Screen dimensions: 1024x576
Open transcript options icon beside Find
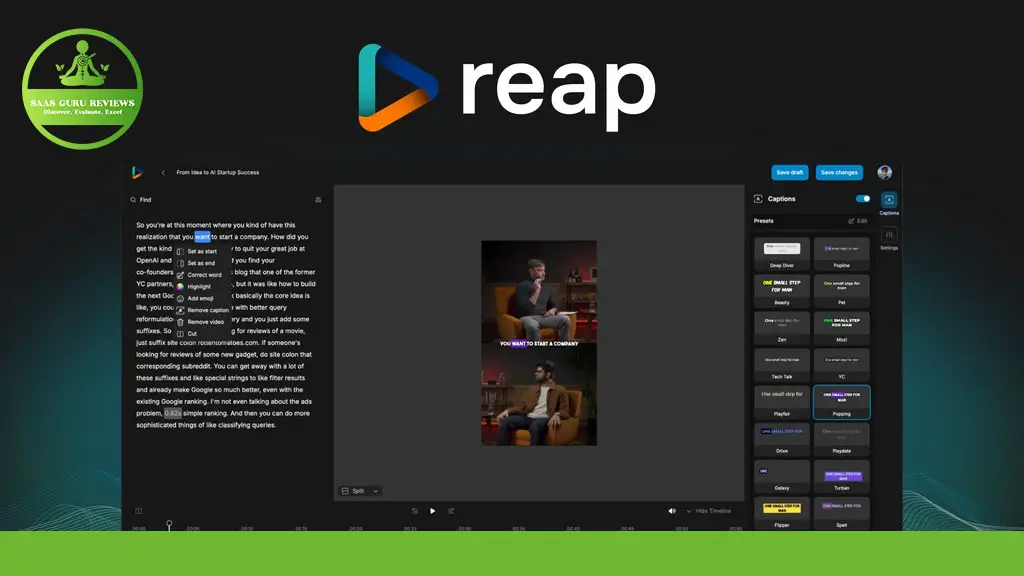tap(318, 200)
